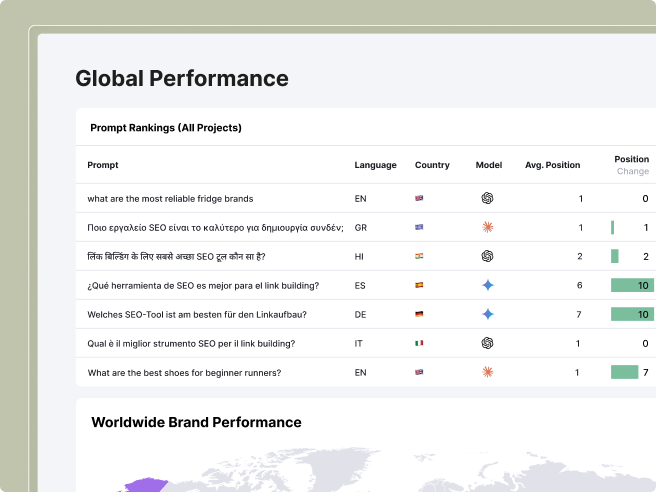
Task: Click the Gemini icon in the Spanish prompt row
Action: pyautogui.click(x=488, y=285)
